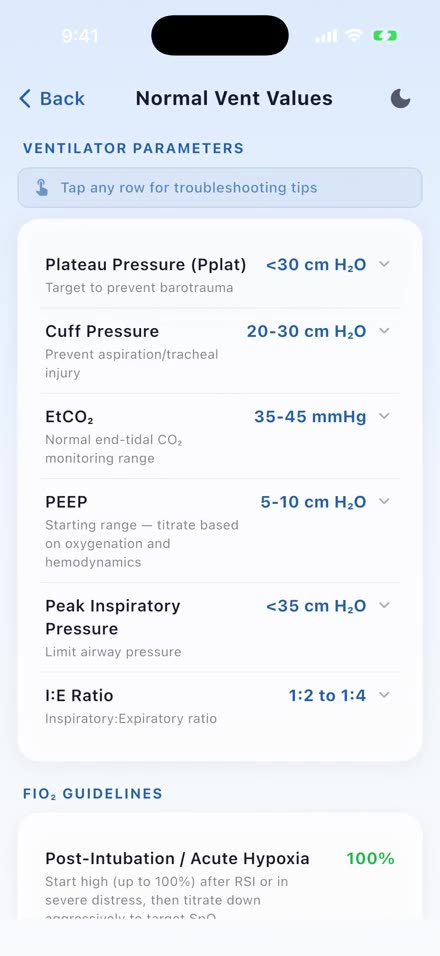Expand the I:E Ratio chevron
The height and width of the screenshot is (956, 440).
click(x=384, y=695)
